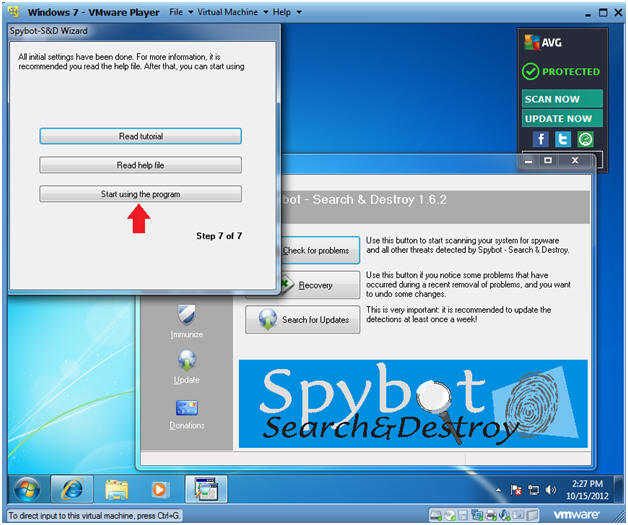The image size is (628, 525).
Task: Open Windows Media Player from taskbar
Action: tap(159, 489)
